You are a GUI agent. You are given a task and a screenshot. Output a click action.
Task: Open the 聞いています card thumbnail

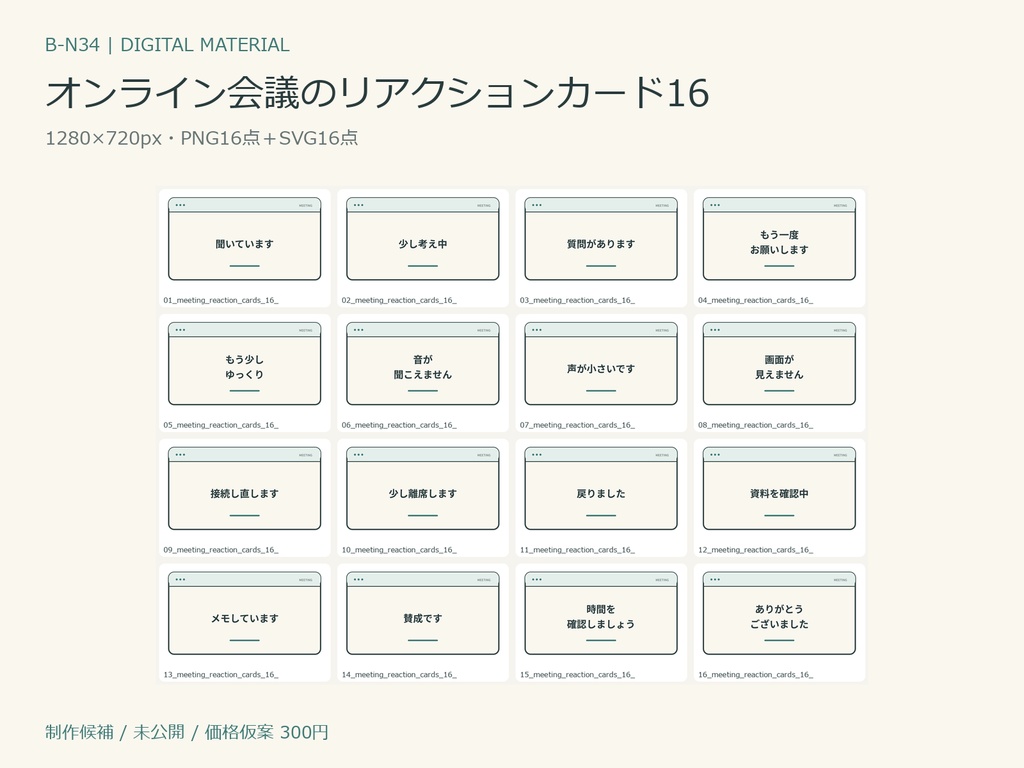tap(244, 239)
